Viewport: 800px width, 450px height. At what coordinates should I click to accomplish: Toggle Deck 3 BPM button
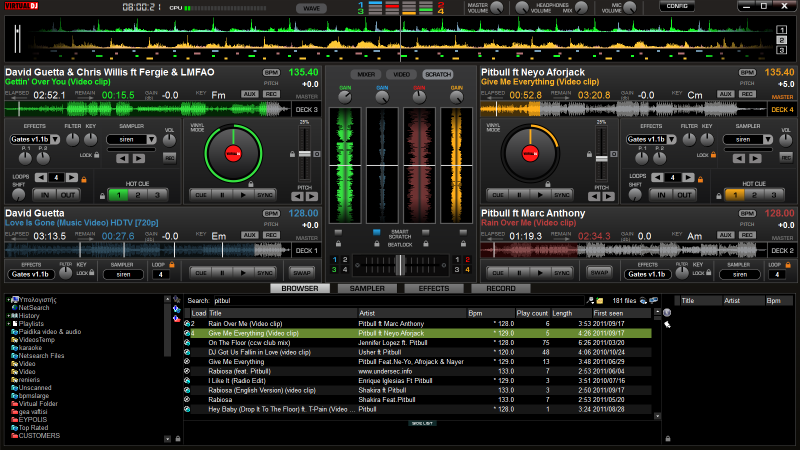(271, 72)
